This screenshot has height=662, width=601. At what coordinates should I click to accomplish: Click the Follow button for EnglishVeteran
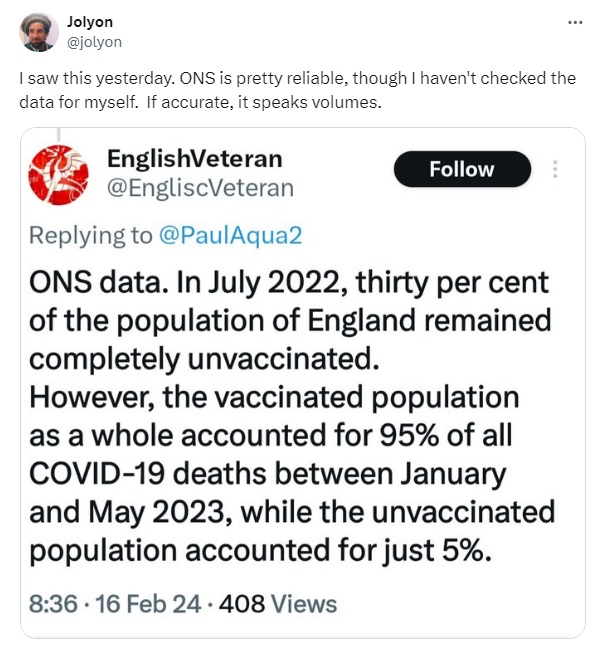click(462, 169)
